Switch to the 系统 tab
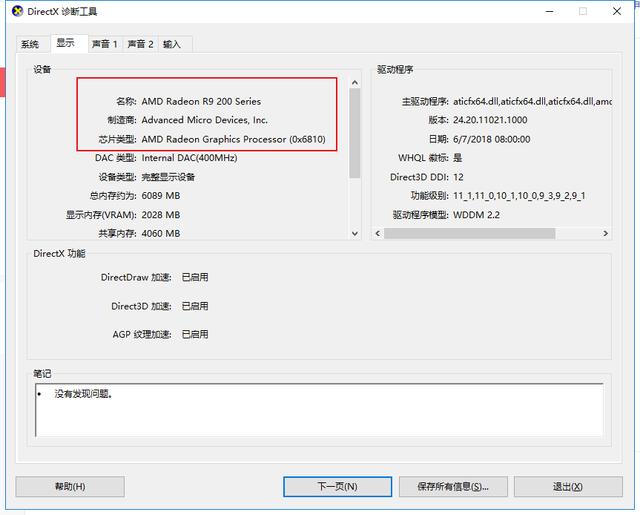 (30, 44)
